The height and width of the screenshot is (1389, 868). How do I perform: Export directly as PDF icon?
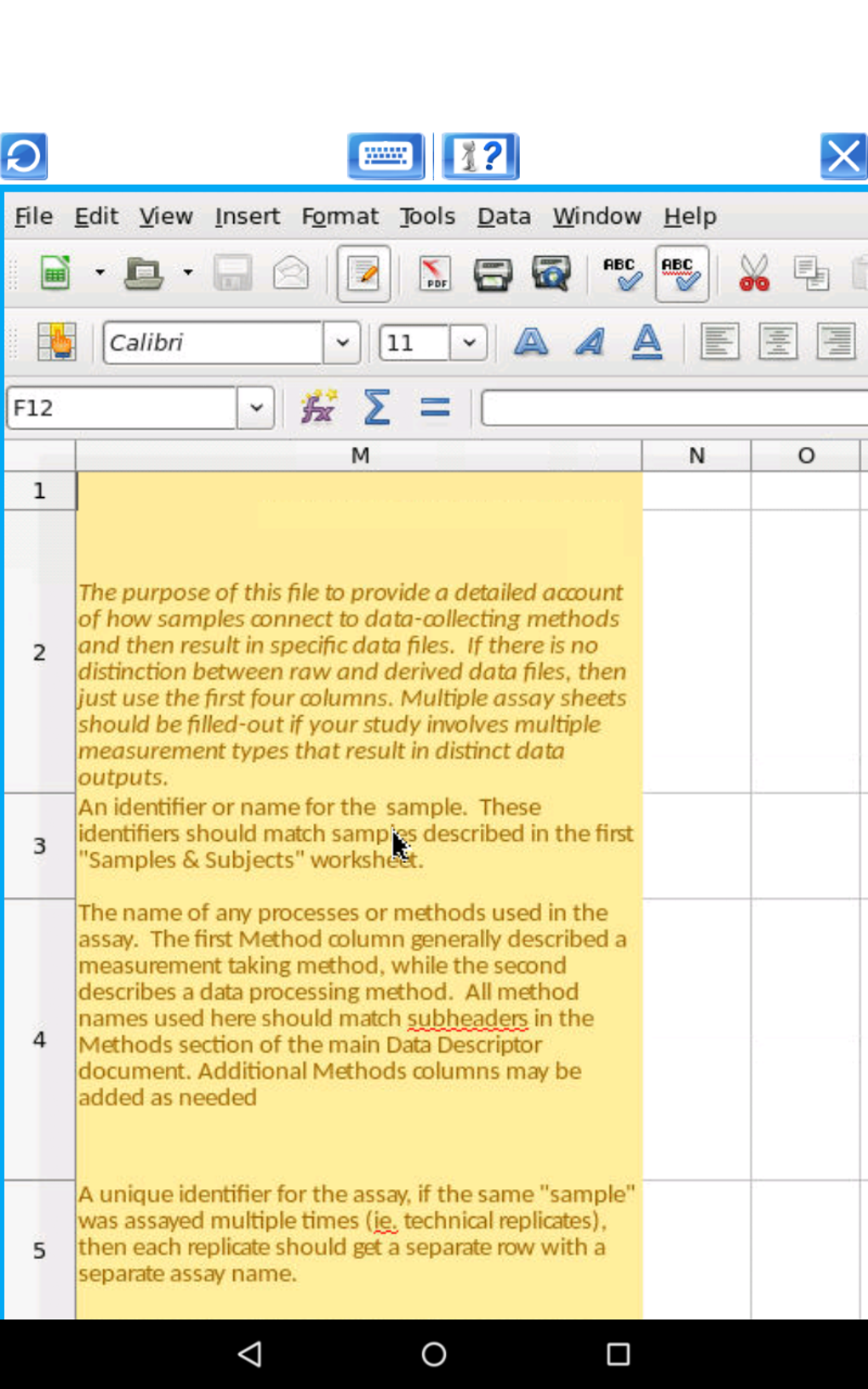tap(435, 273)
